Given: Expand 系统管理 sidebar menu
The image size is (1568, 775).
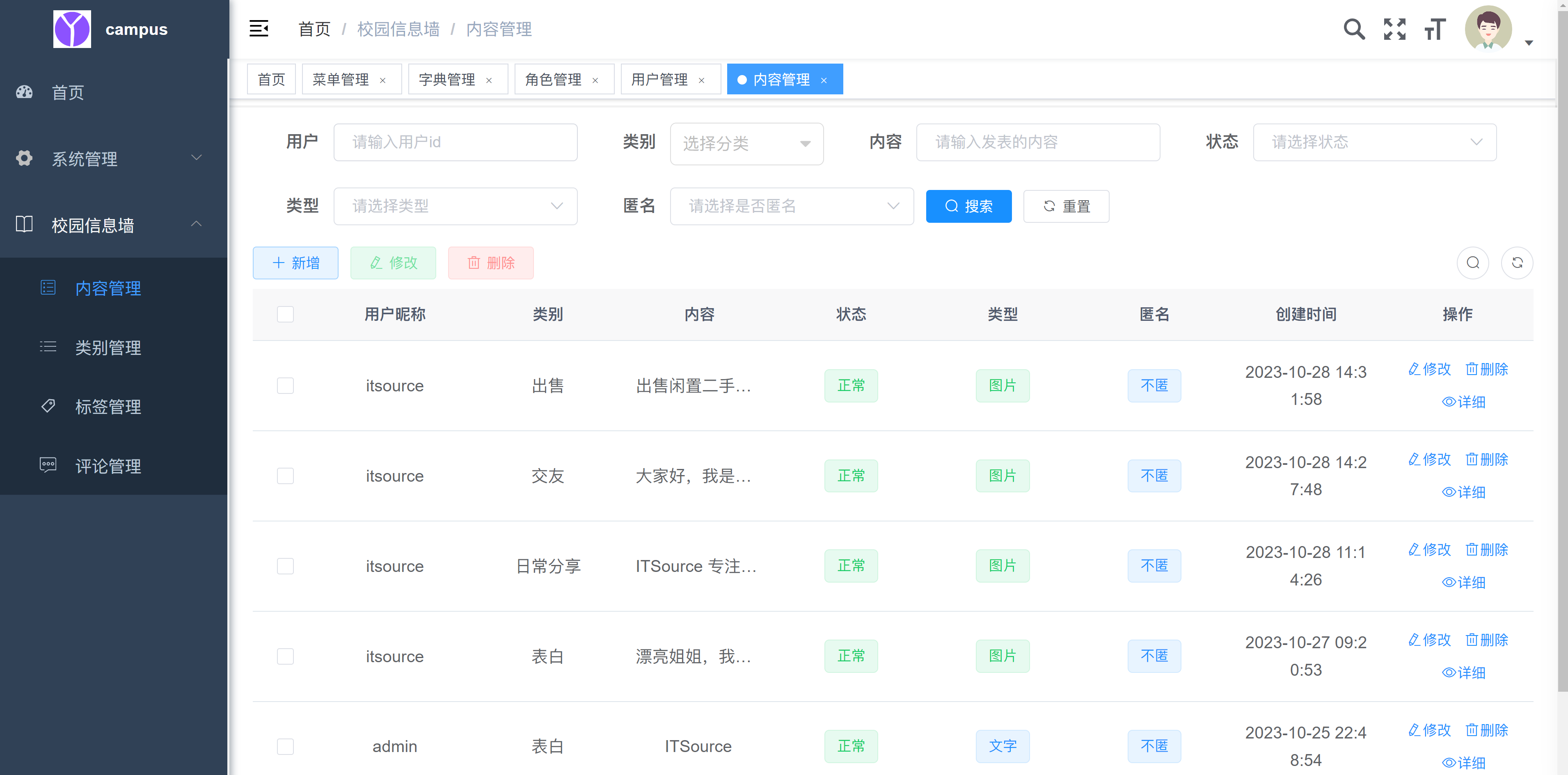Looking at the screenshot, I should point(114,159).
